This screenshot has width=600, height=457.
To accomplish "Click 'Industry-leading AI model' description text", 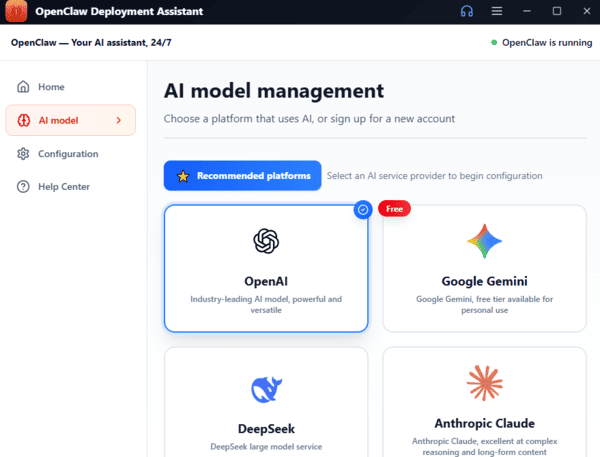I will pyautogui.click(x=266, y=304).
